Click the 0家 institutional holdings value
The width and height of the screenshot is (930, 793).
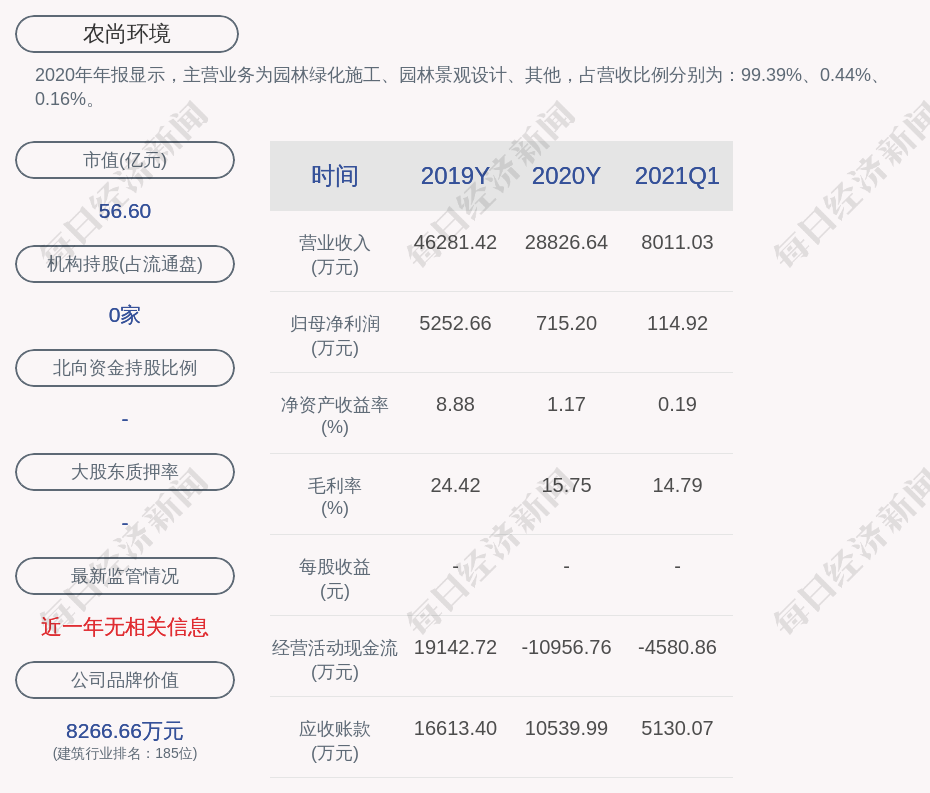(x=125, y=315)
